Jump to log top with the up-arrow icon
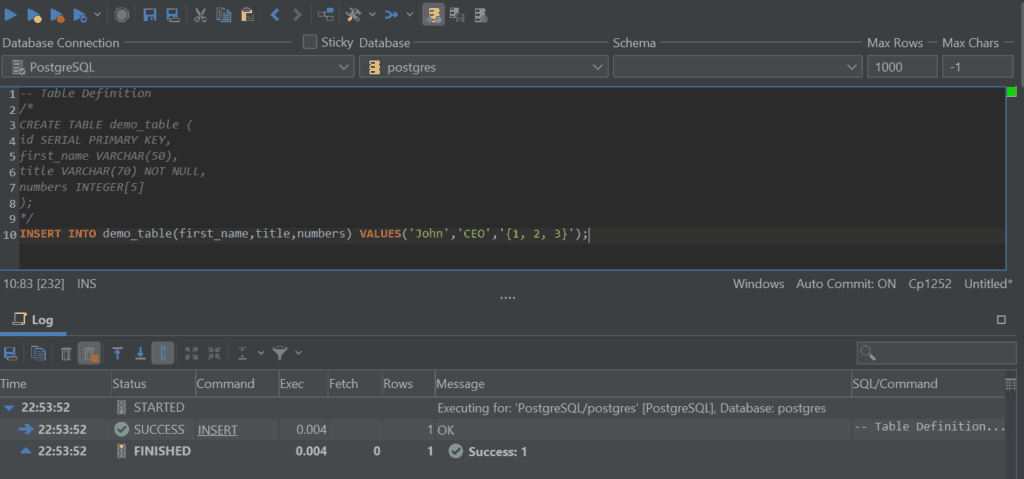The image size is (1024, 479). (118, 354)
